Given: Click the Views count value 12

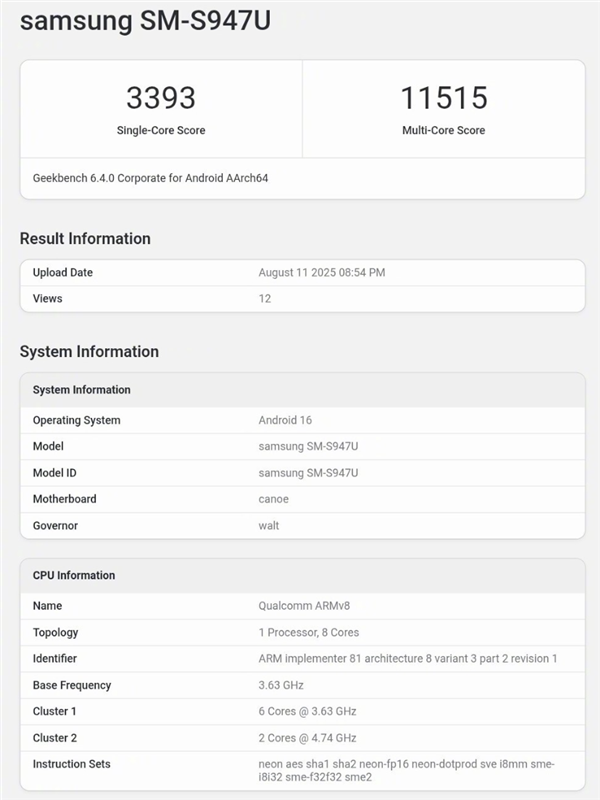Looking at the screenshot, I should 265,298.
